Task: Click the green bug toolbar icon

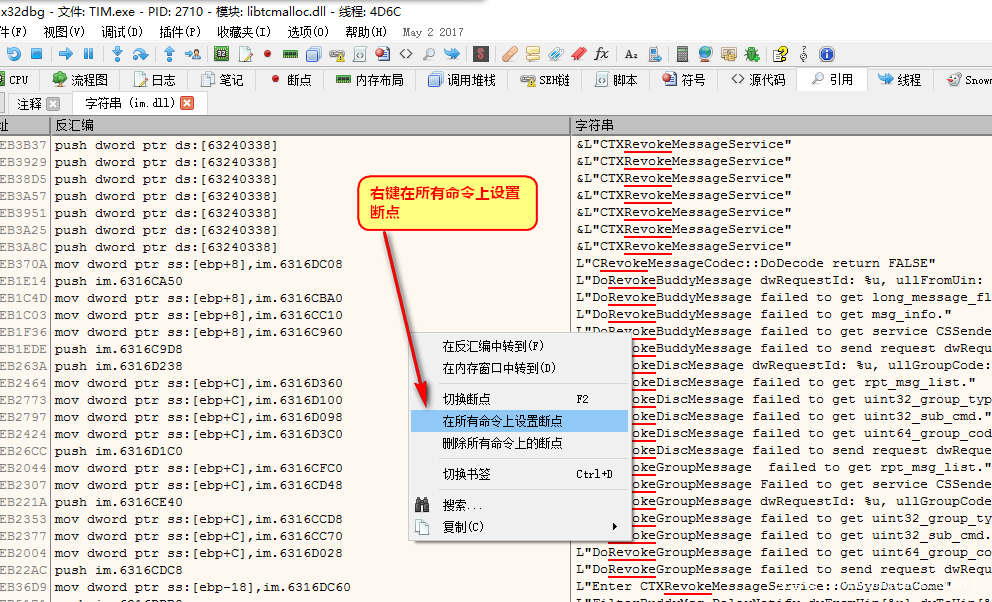Action: pyautogui.click(x=751, y=54)
